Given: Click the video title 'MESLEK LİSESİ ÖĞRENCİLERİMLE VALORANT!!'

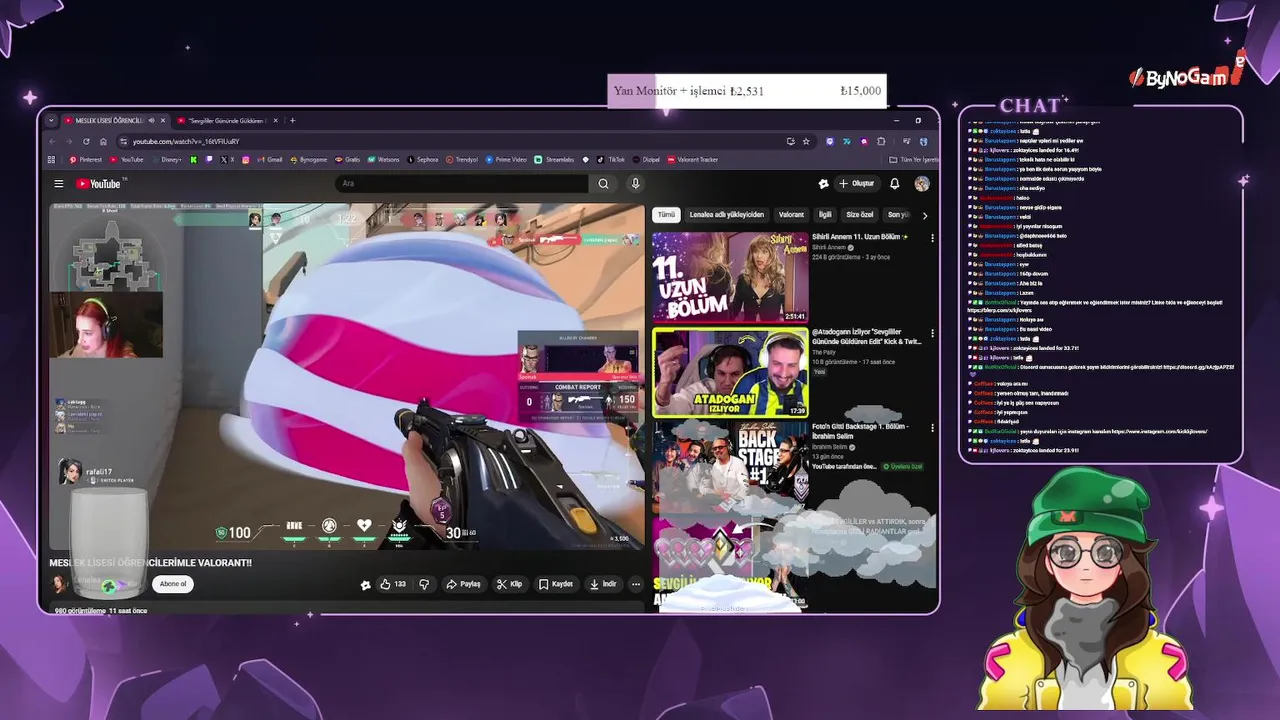Looking at the screenshot, I should pos(151,563).
